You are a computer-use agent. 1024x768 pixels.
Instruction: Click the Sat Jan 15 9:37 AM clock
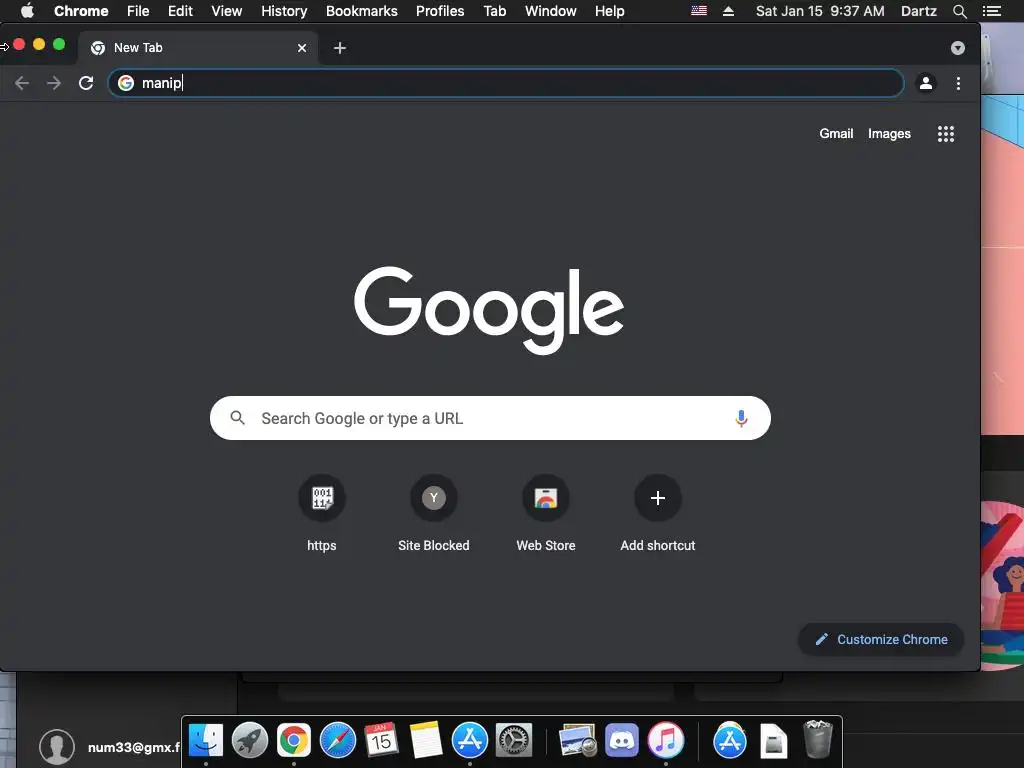coord(820,11)
